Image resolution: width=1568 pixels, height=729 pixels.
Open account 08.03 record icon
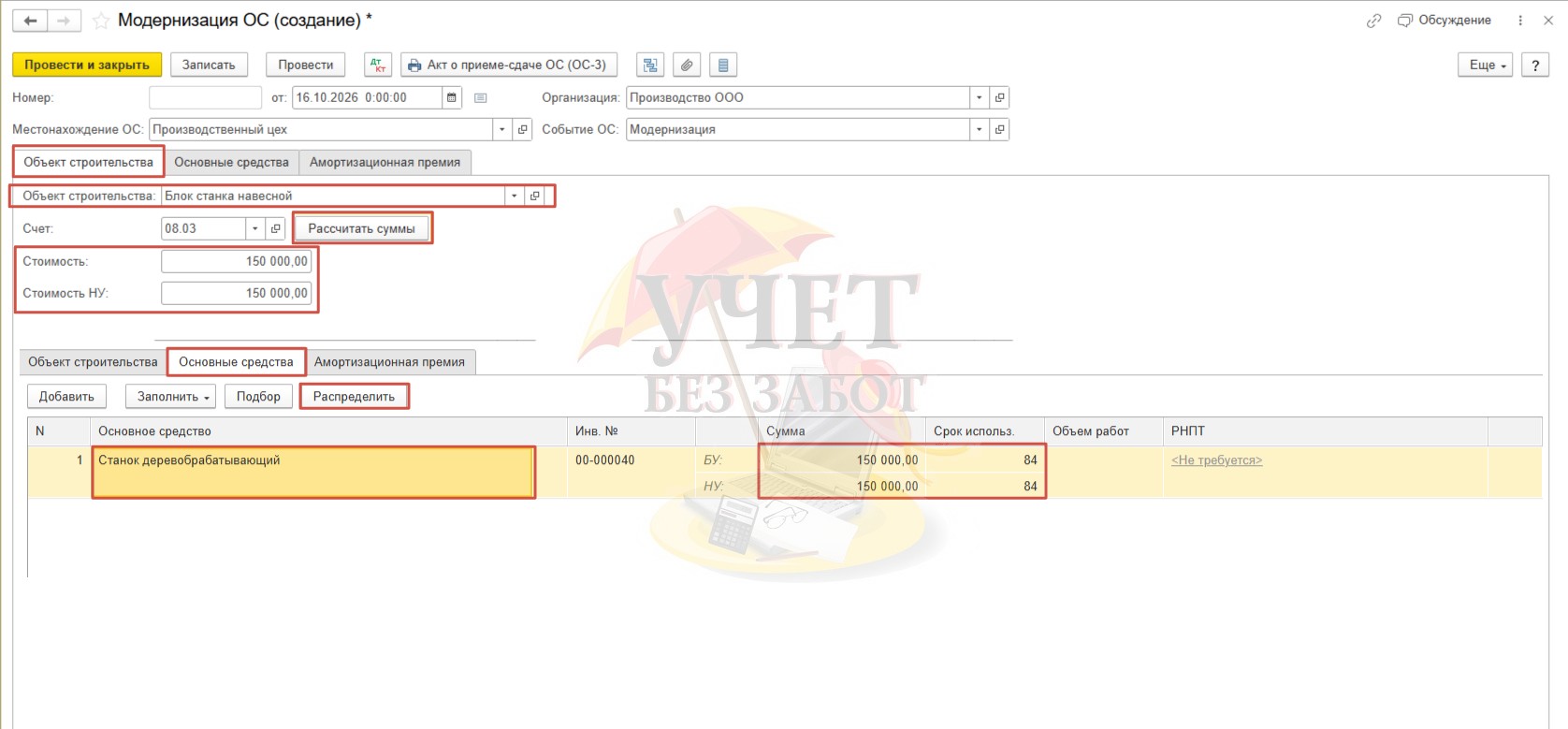275,228
